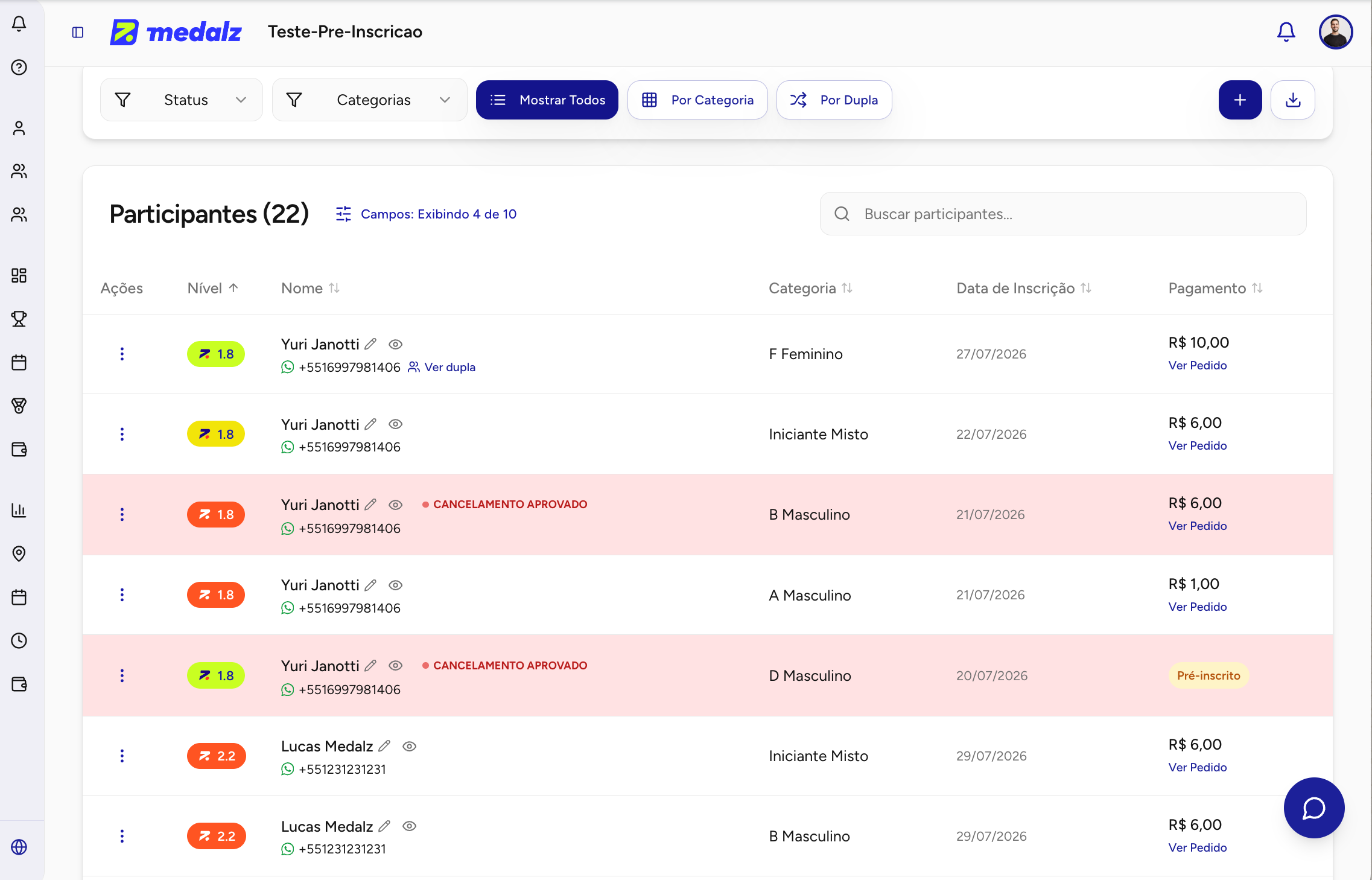The width and height of the screenshot is (1372, 880).
Task: Click the WhatsApp icon in the F Feminino row
Action: pyautogui.click(x=288, y=367)
